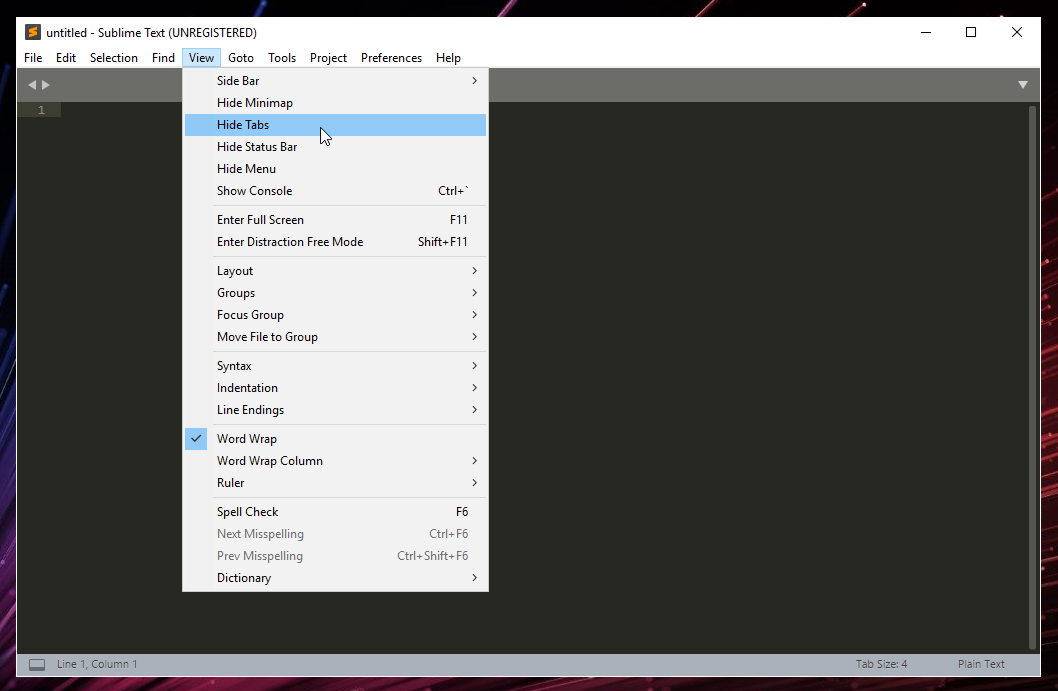Open the File menu
The width and height of the screenshot is (1058, 691).
click(33, 58)
